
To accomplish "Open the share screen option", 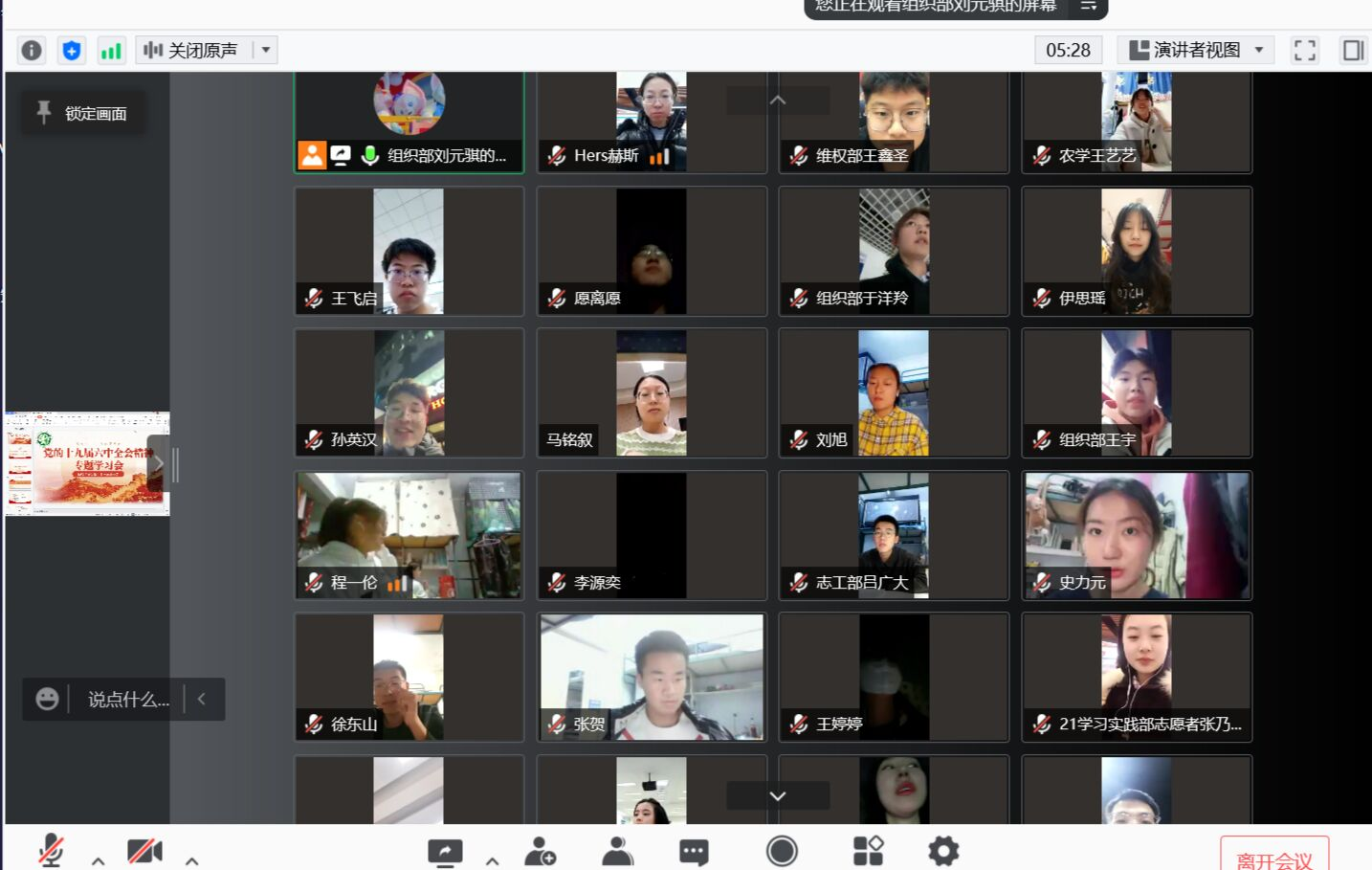I will click(445, 851).
